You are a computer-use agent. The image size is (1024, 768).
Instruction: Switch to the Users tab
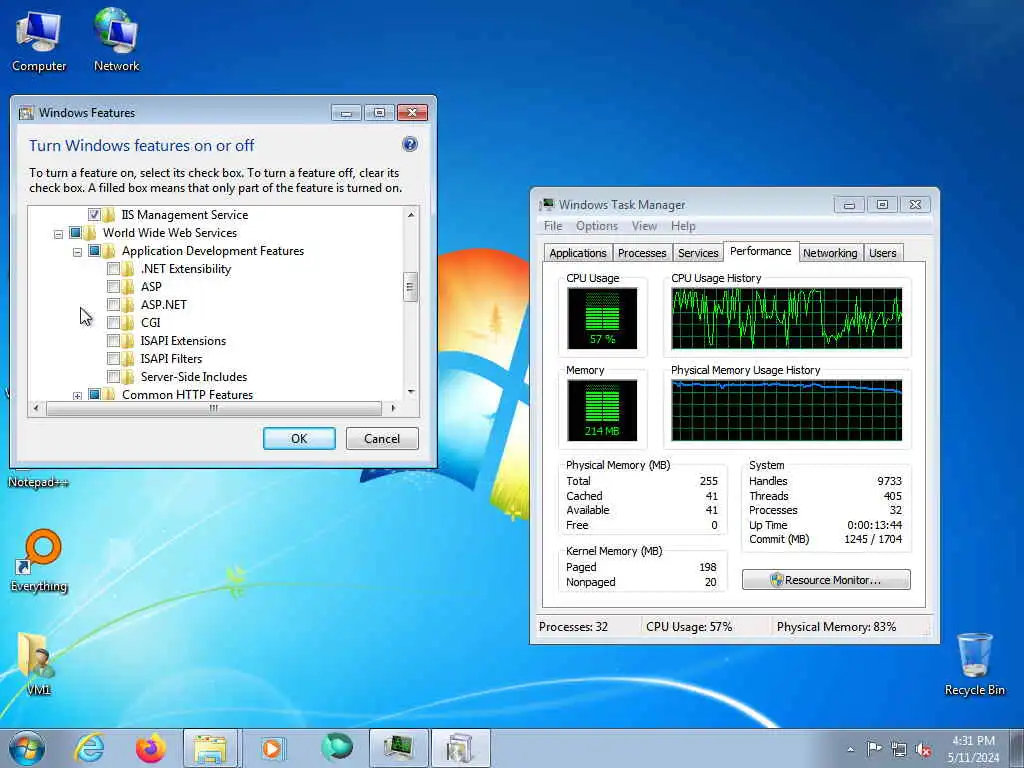click(882, 253)
